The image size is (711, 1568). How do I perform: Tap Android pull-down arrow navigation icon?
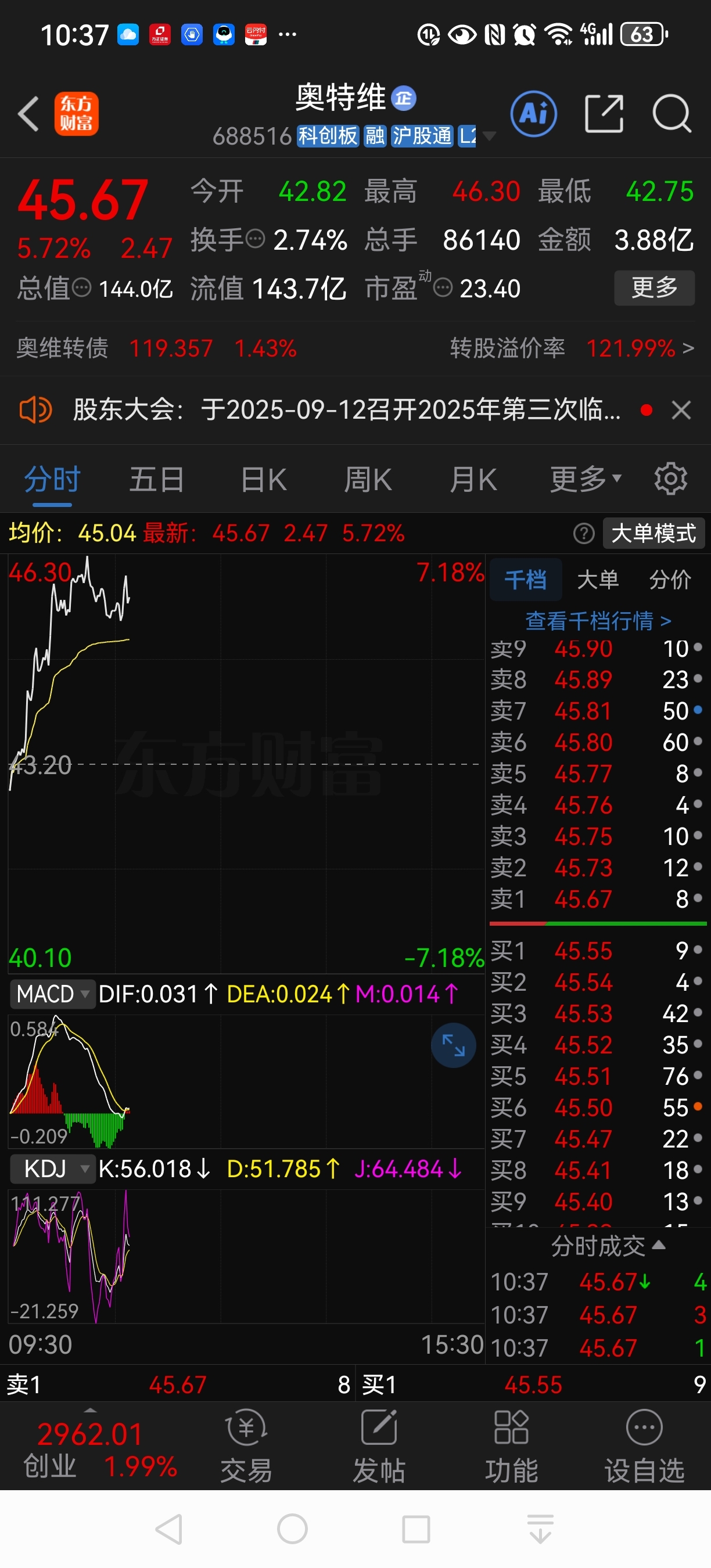pos(541,1529)
